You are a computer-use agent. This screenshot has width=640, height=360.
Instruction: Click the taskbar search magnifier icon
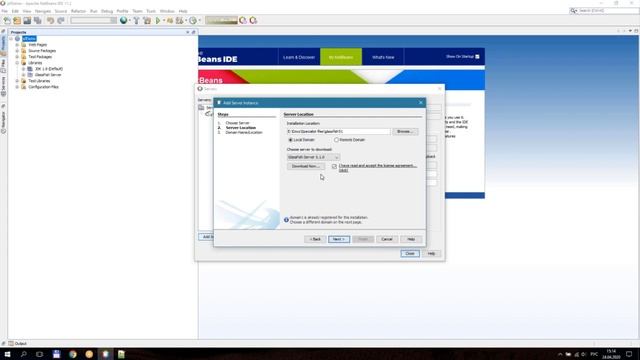coord(24,354)
